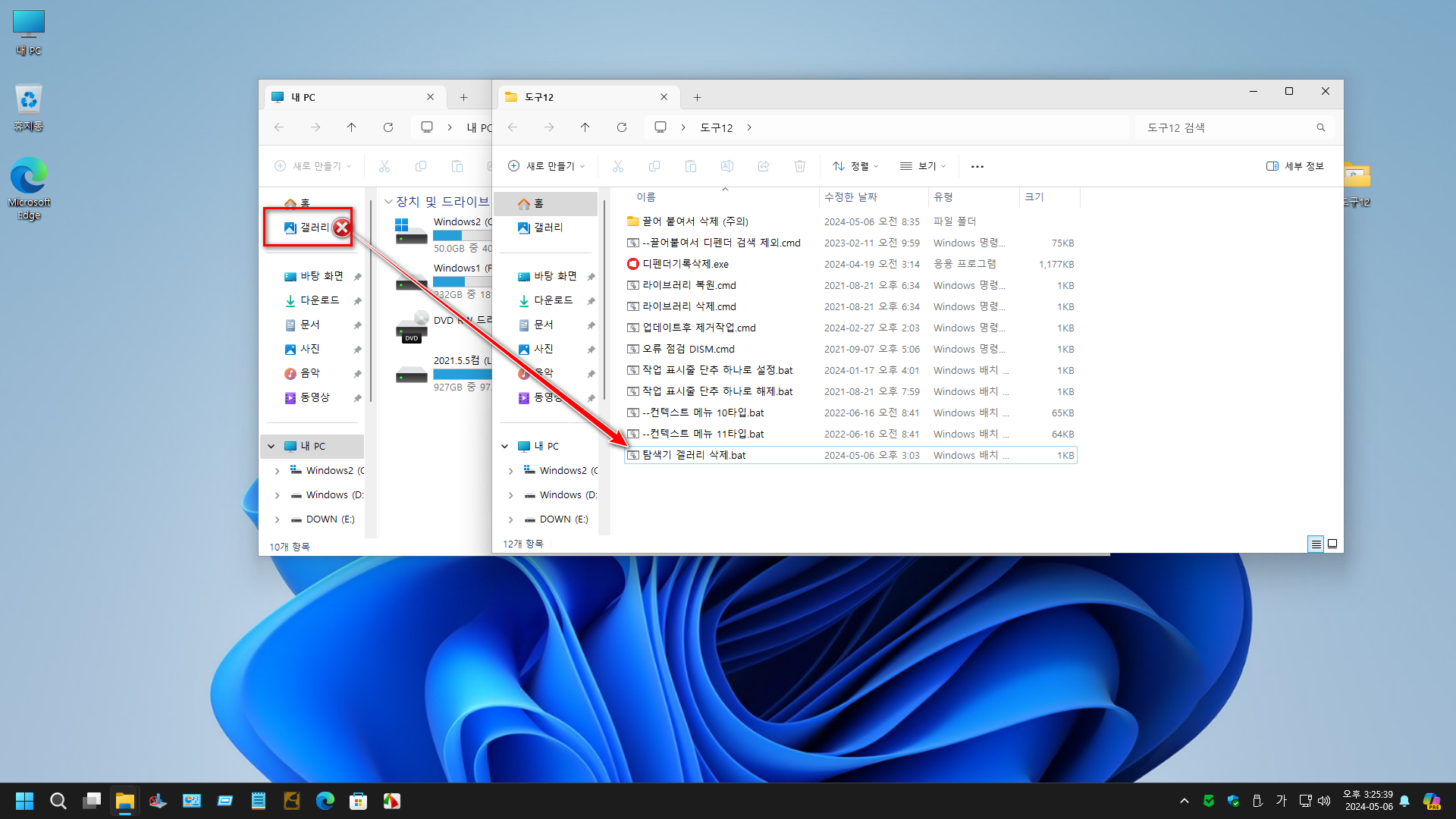Go up one level in 도구12 window
Image resolution: width=1456 pixels, height=819 pixels.
585,127
